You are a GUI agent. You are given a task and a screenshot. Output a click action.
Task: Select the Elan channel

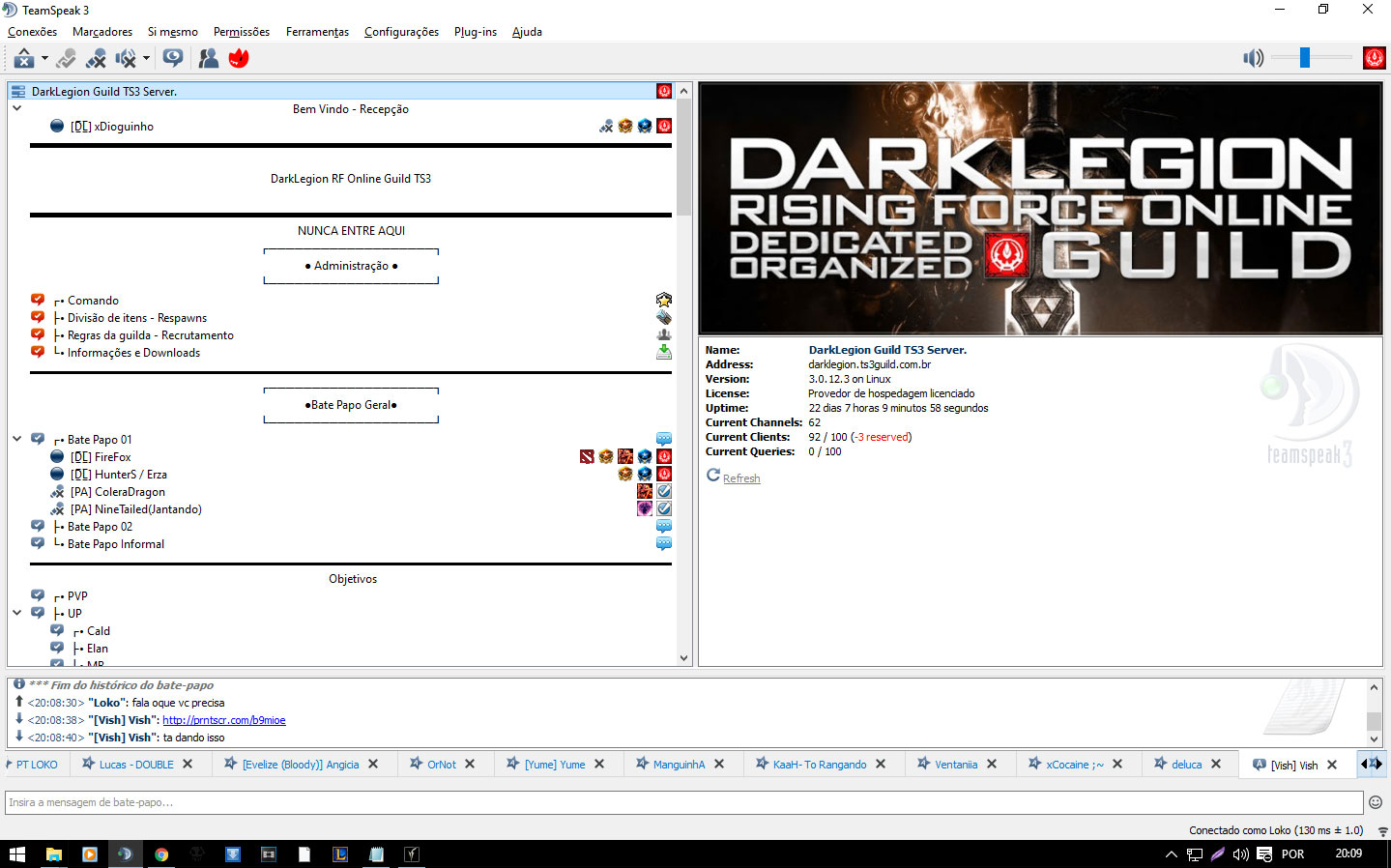(97, 649)
